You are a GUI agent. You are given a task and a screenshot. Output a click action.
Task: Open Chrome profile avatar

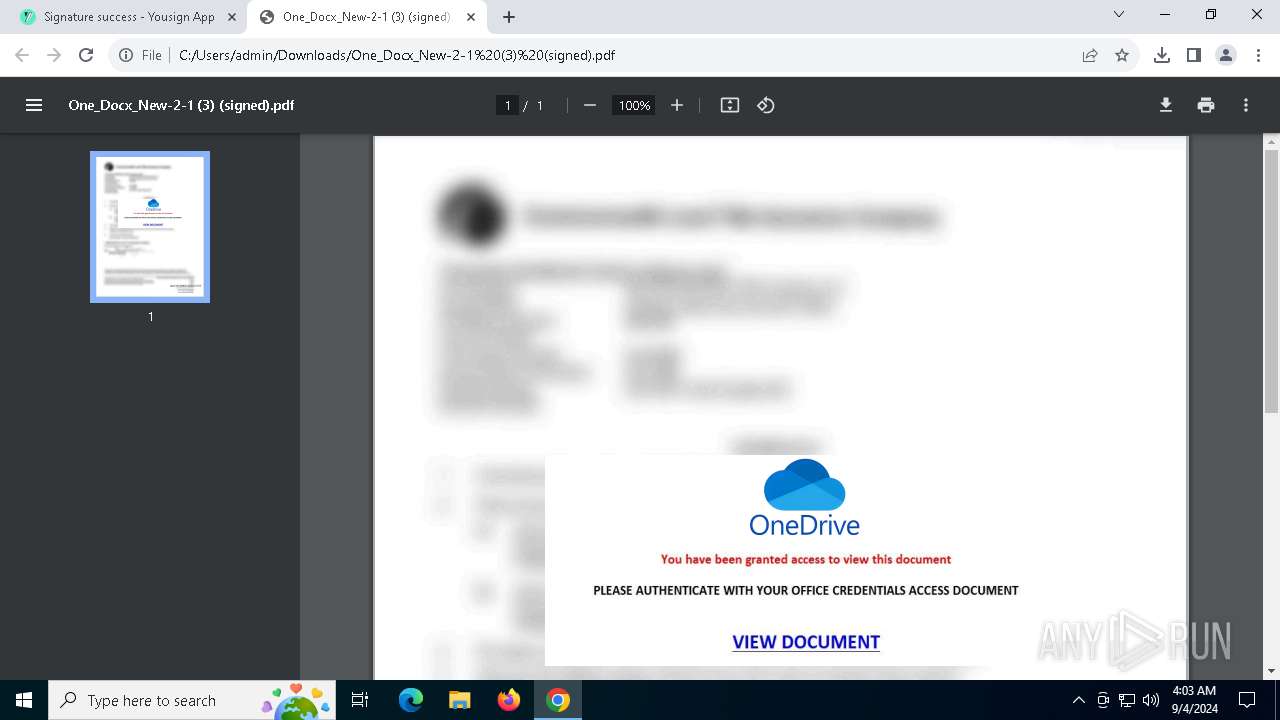pyautogui.click(x=1226, y=55)
